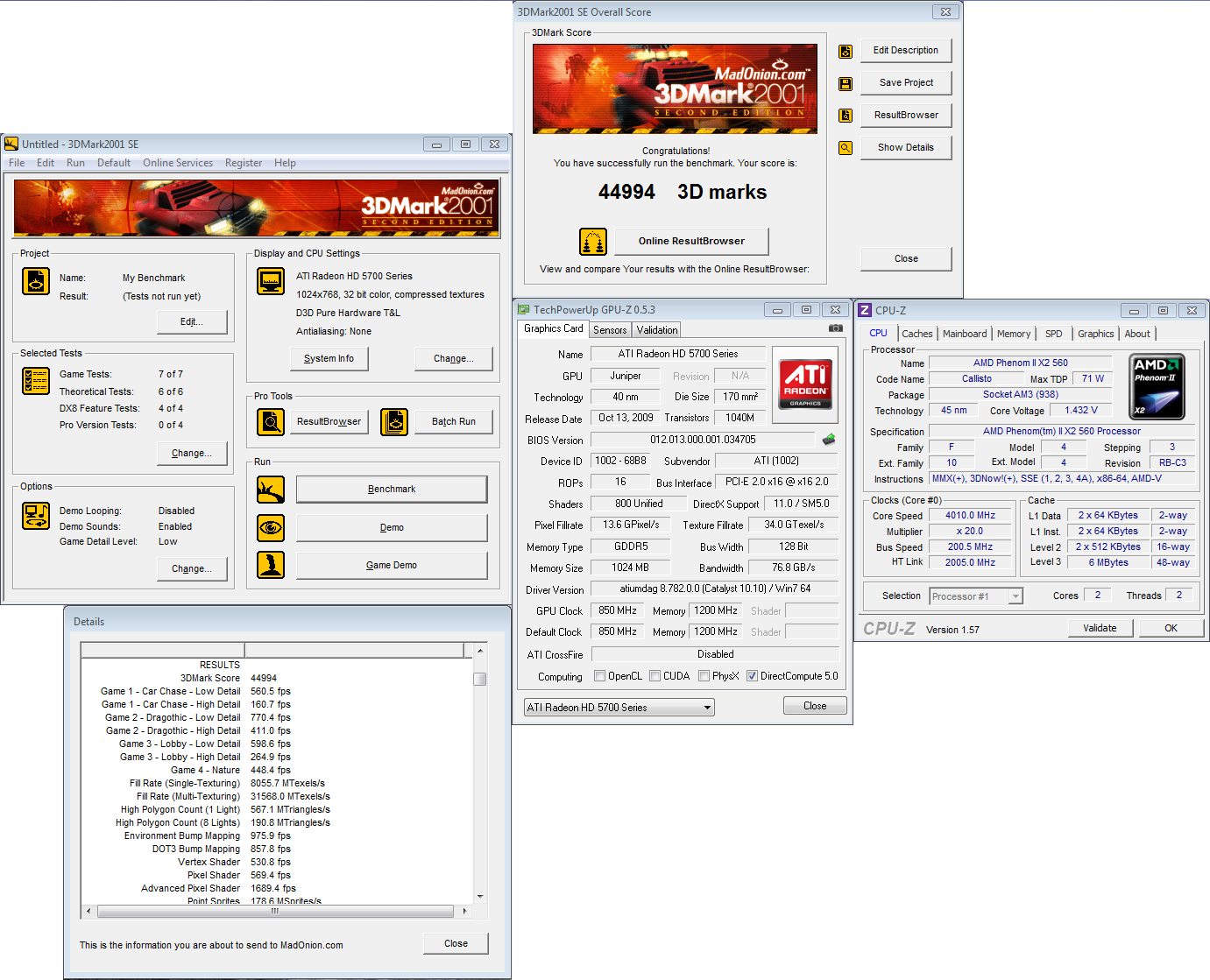Click the Validate button in CPU-Z
The image size is (1210, 980).
click(1100, 628)
